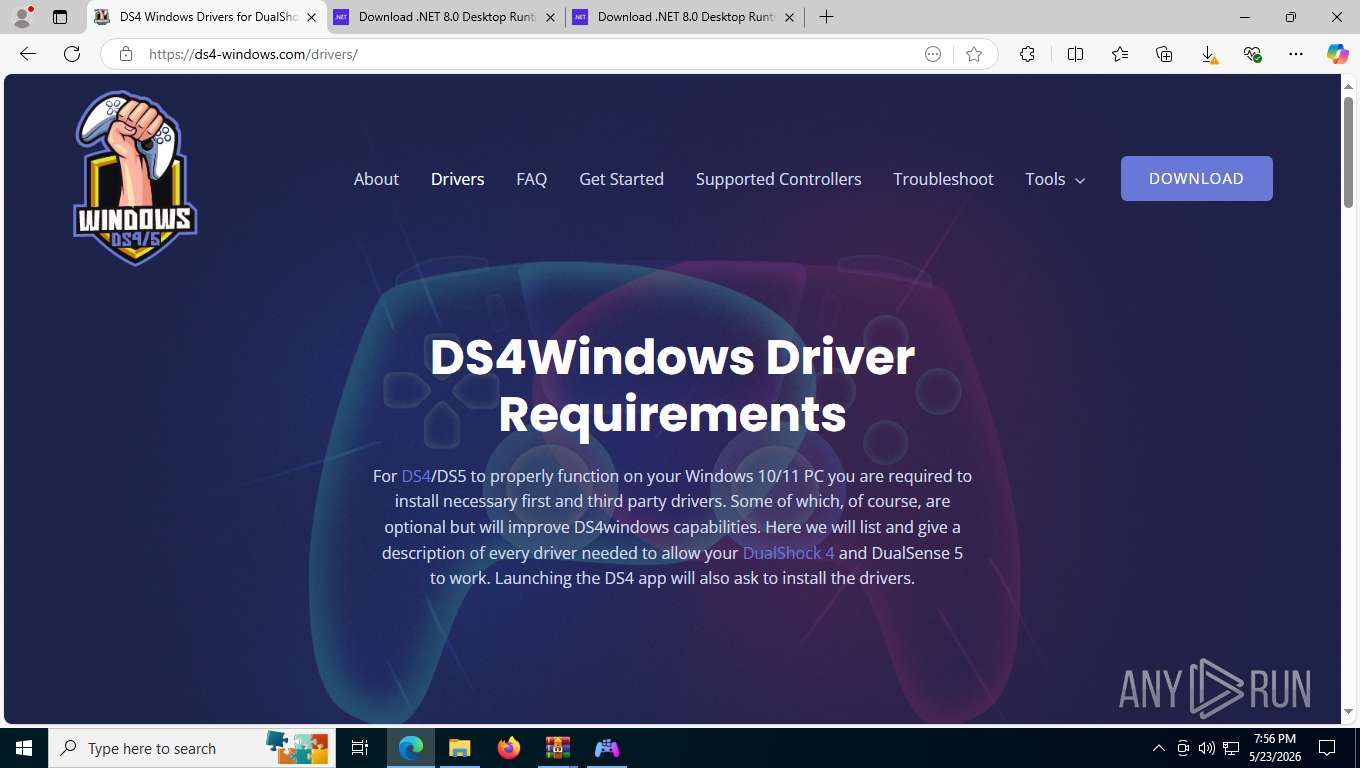Close the DS4 Windows Drivers tab
This screenshot has width=1360, height=768.
[x=311, y=17]
